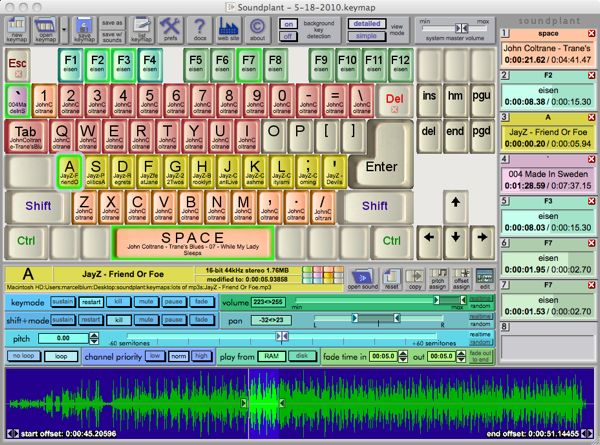
Task: Open the offset assign tool
Action: click(461, 279)
